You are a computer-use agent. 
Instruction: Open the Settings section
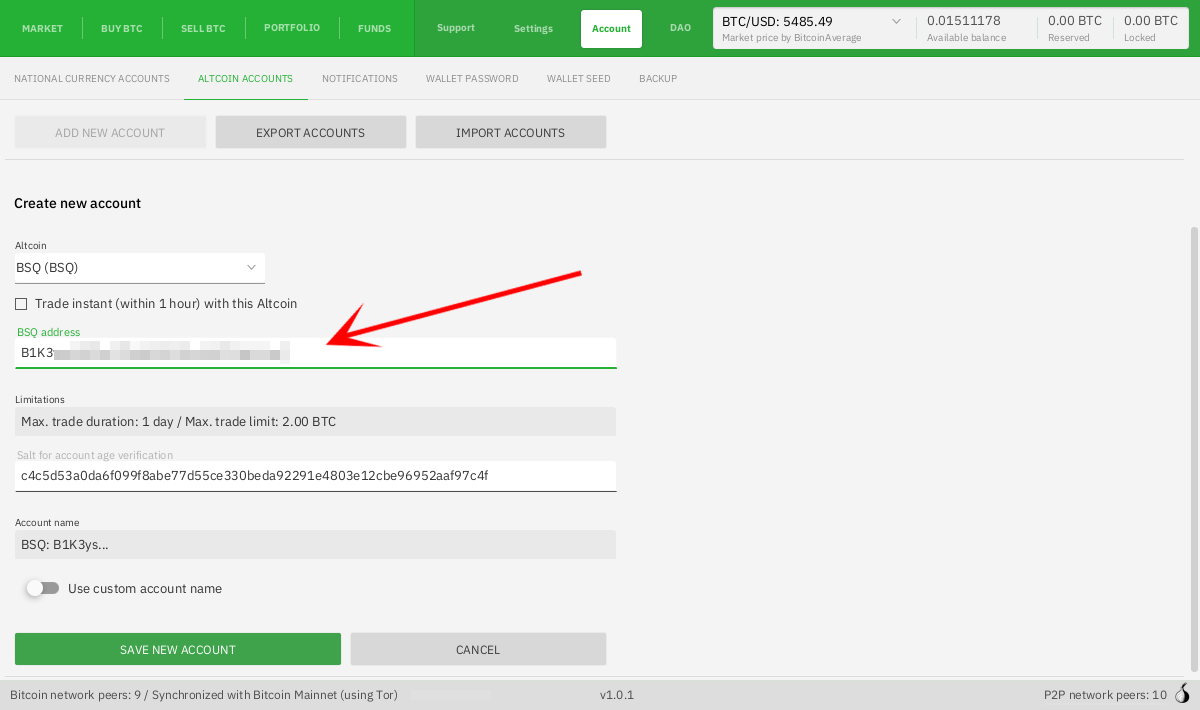(x=533, y=28)
